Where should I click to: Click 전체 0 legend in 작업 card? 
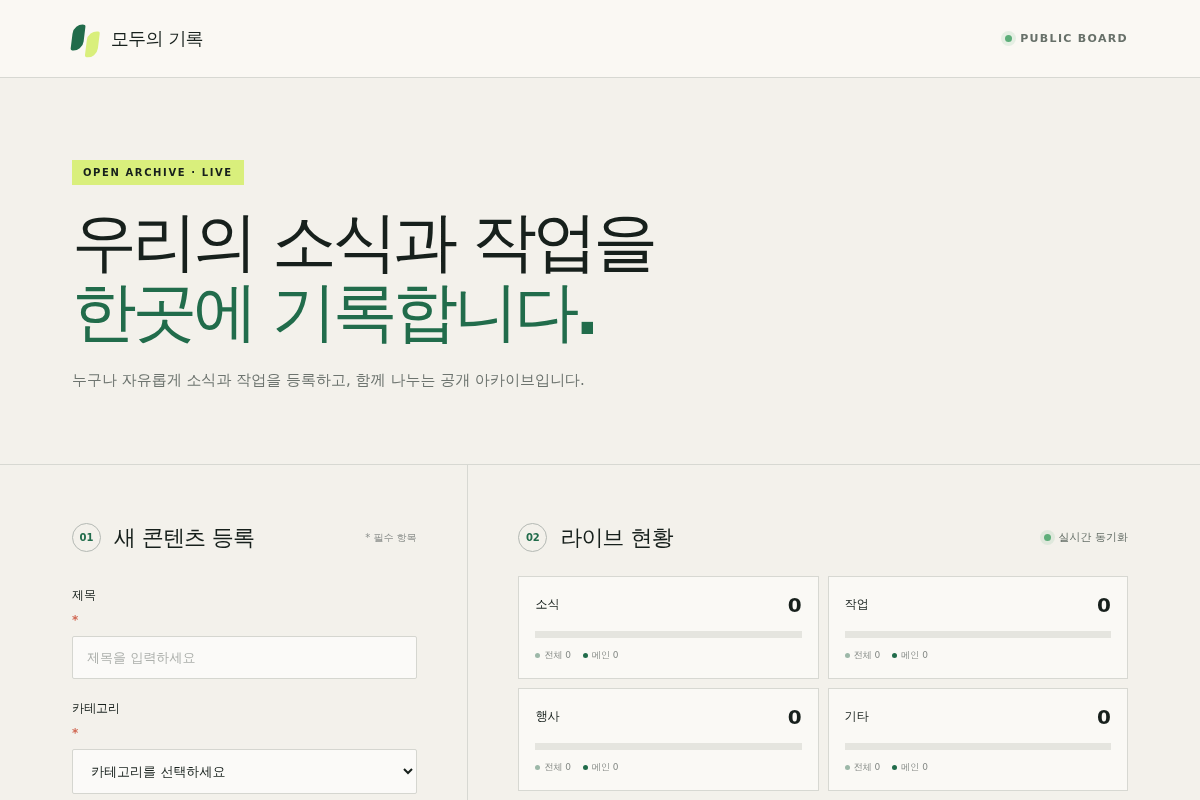tap(863, 655)
